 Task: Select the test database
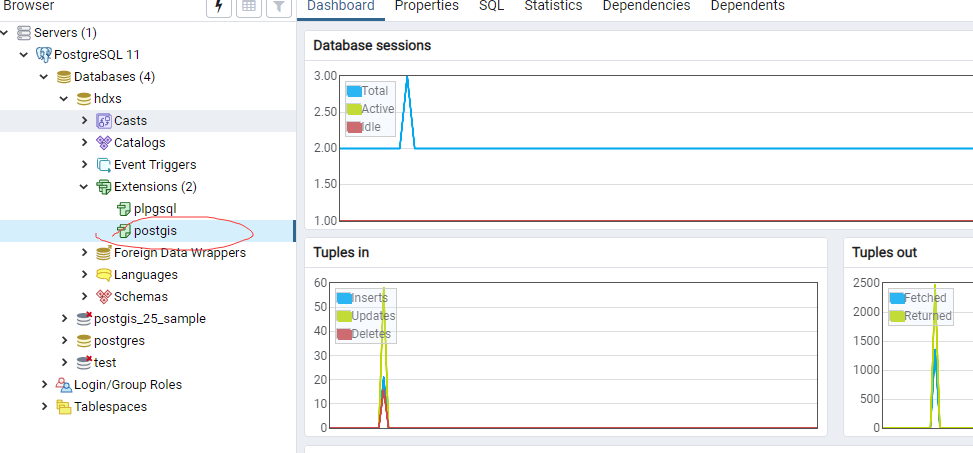click(x=105, y=363)
